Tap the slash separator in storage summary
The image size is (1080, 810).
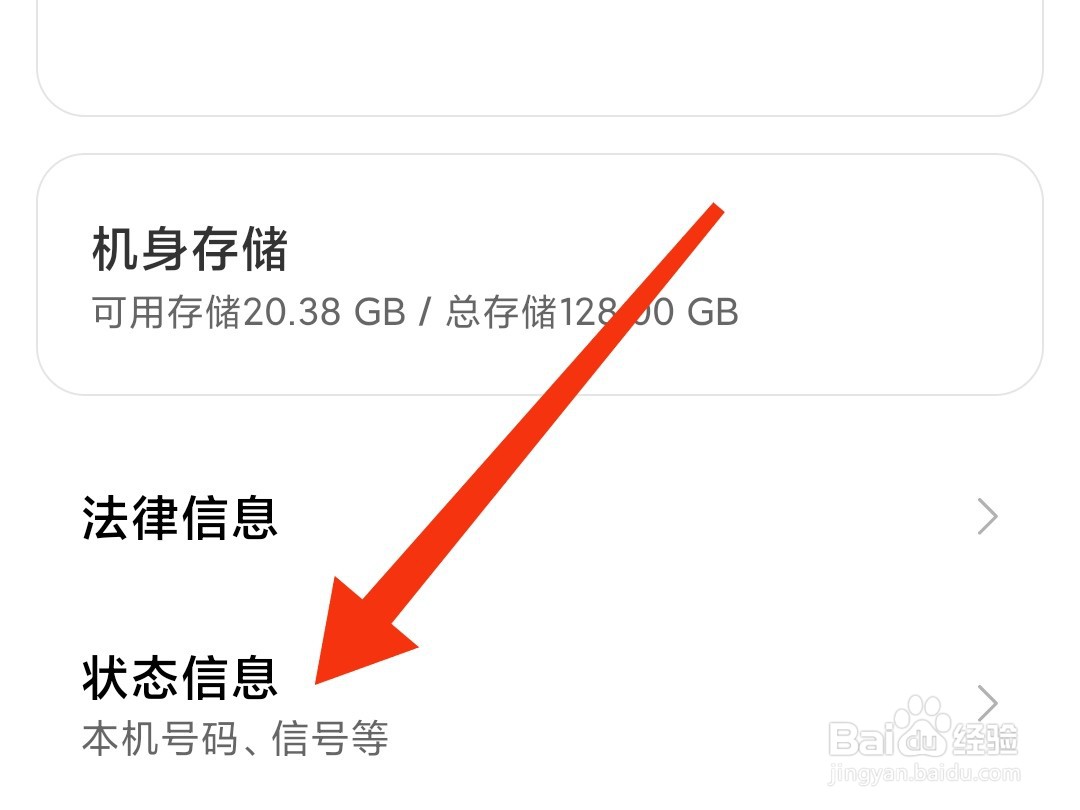coord(425,312)
